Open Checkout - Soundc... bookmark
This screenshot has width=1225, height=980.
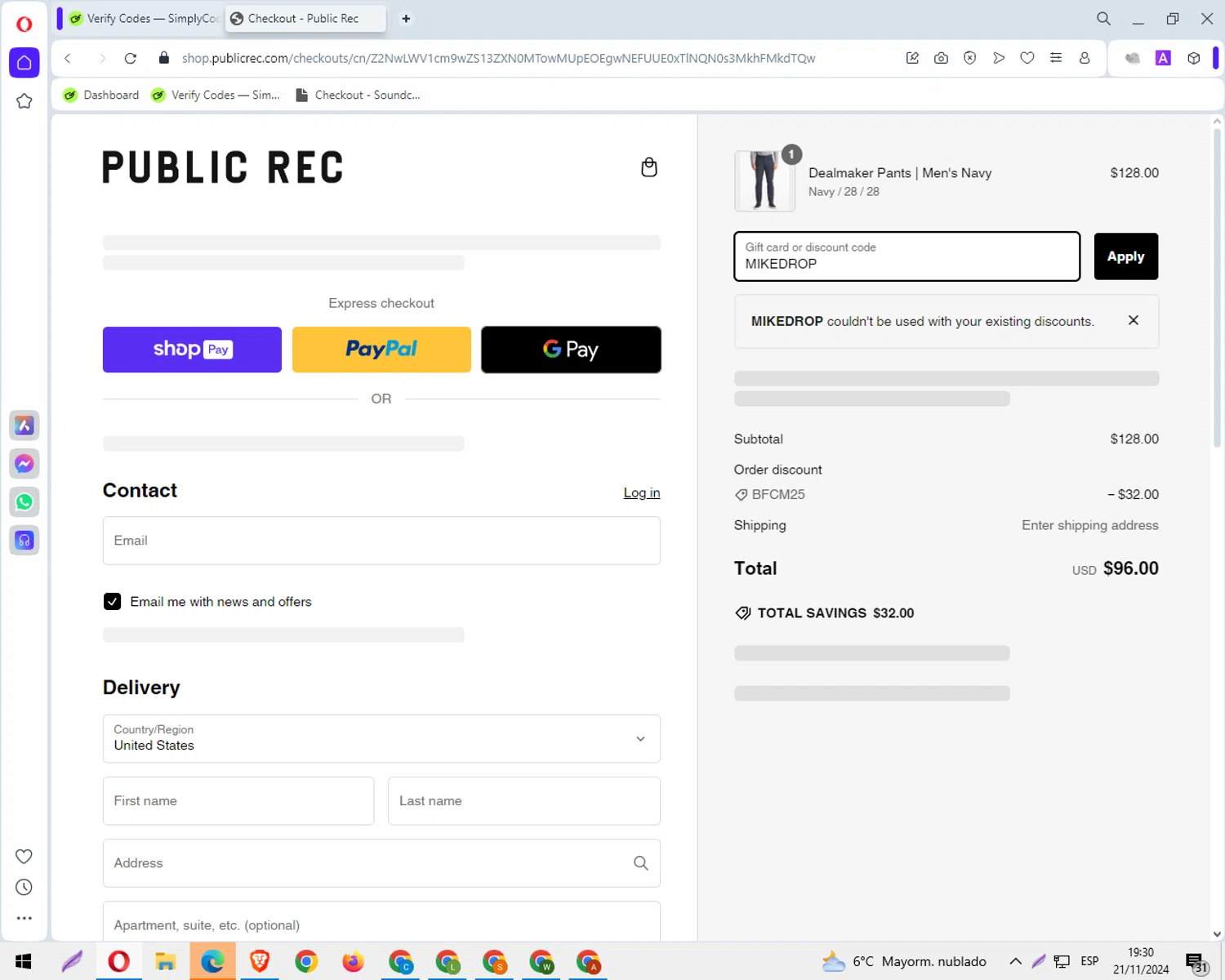pyautogui.click(x=358, y=95)
